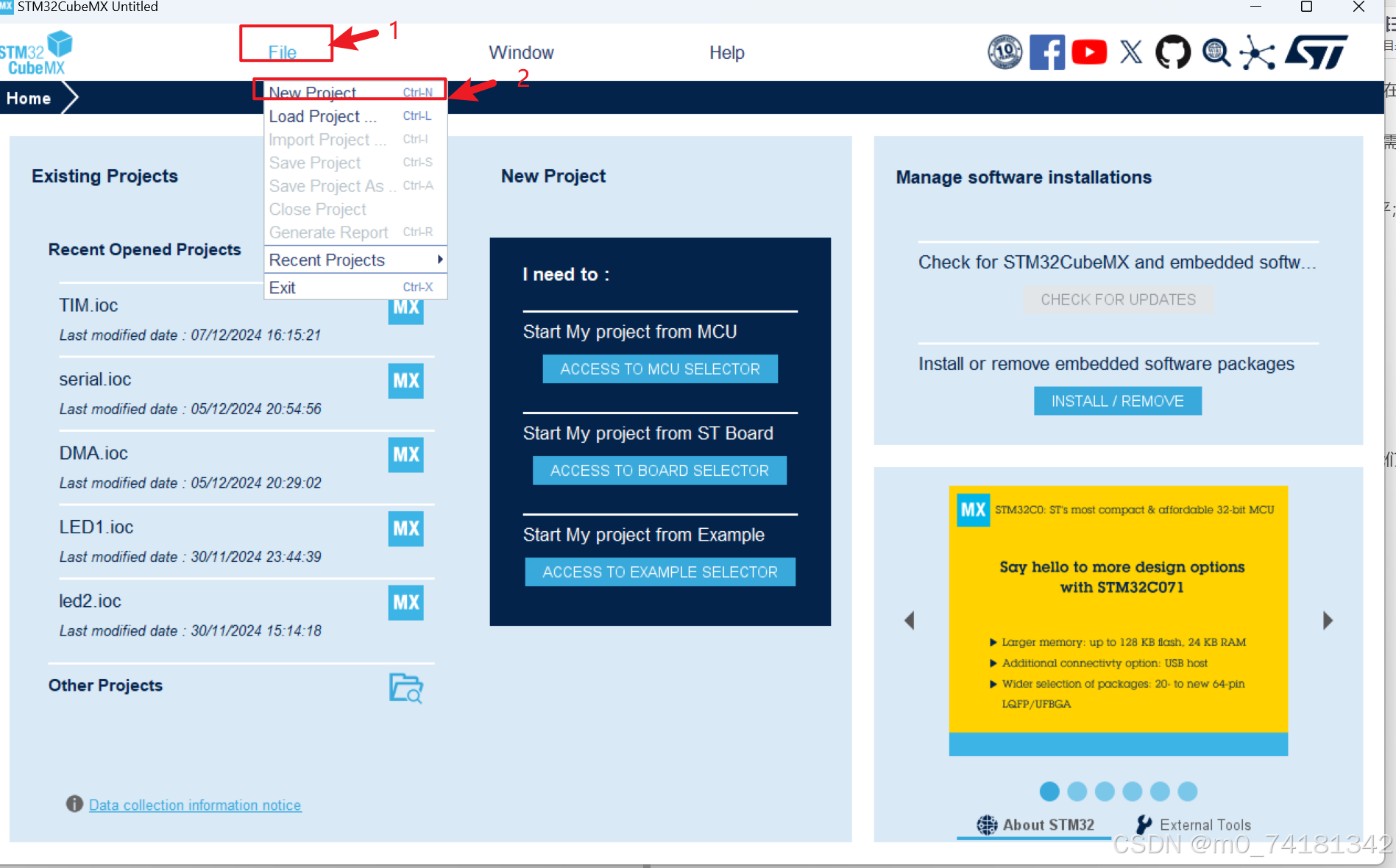This screenshot has width=1396, height=868.
Task: Open the X (Twitter) icon
Action: pyautogui.click(x=1131, y=52)
